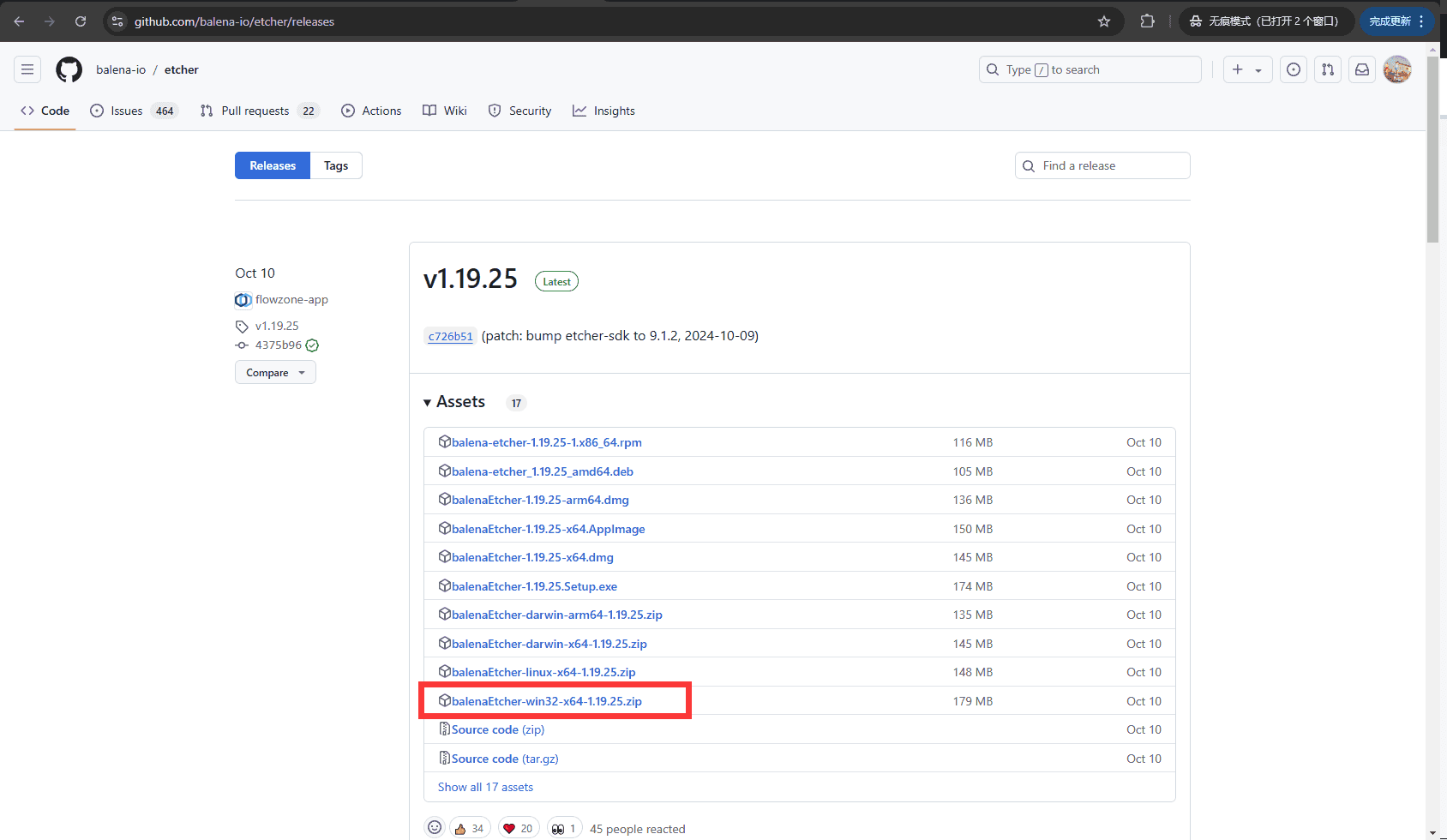Open the flowzone-app author link
Viewport: 1447px width, 840px height.
[x=291, y=299]
